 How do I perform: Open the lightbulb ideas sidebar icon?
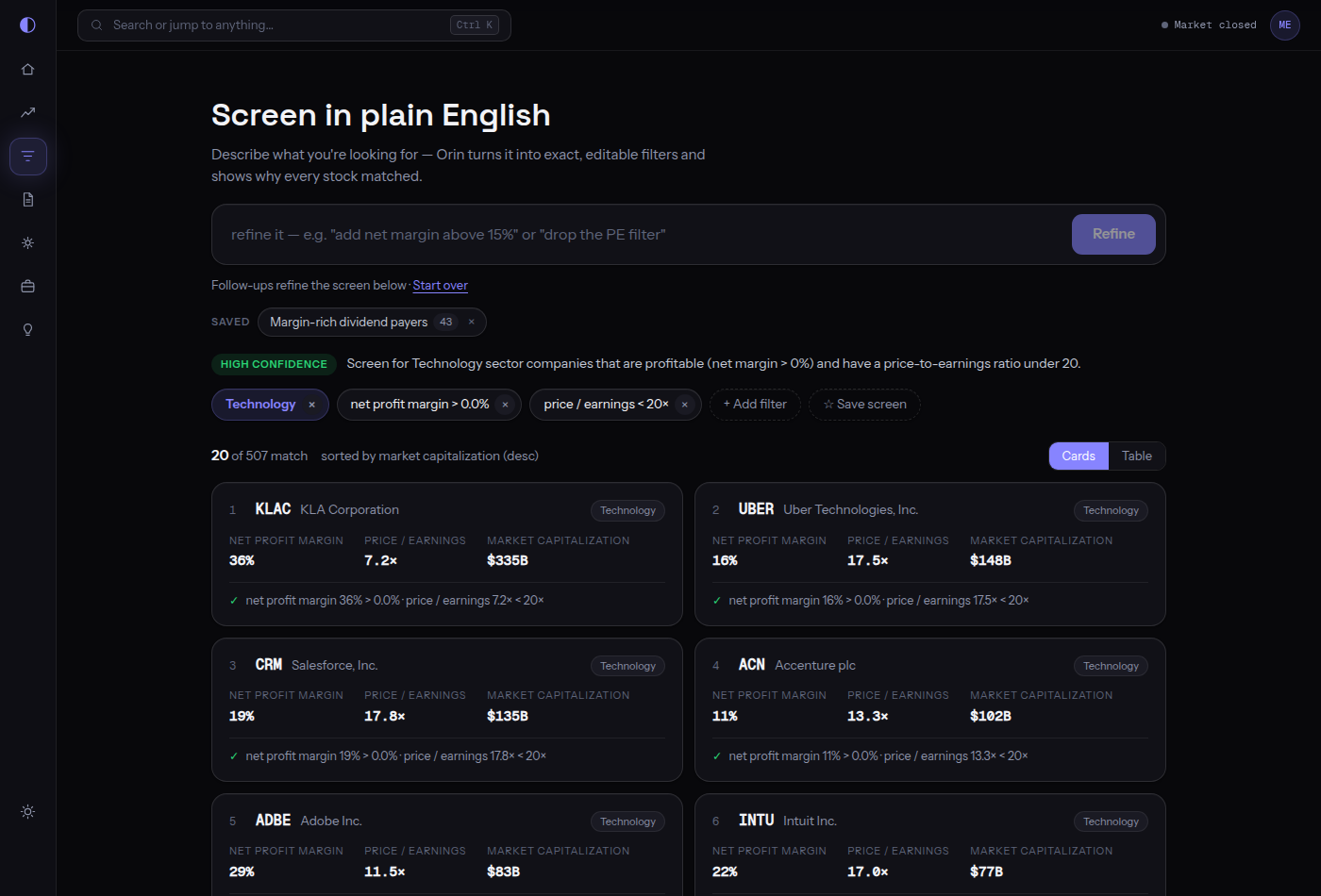click(27, 329)
